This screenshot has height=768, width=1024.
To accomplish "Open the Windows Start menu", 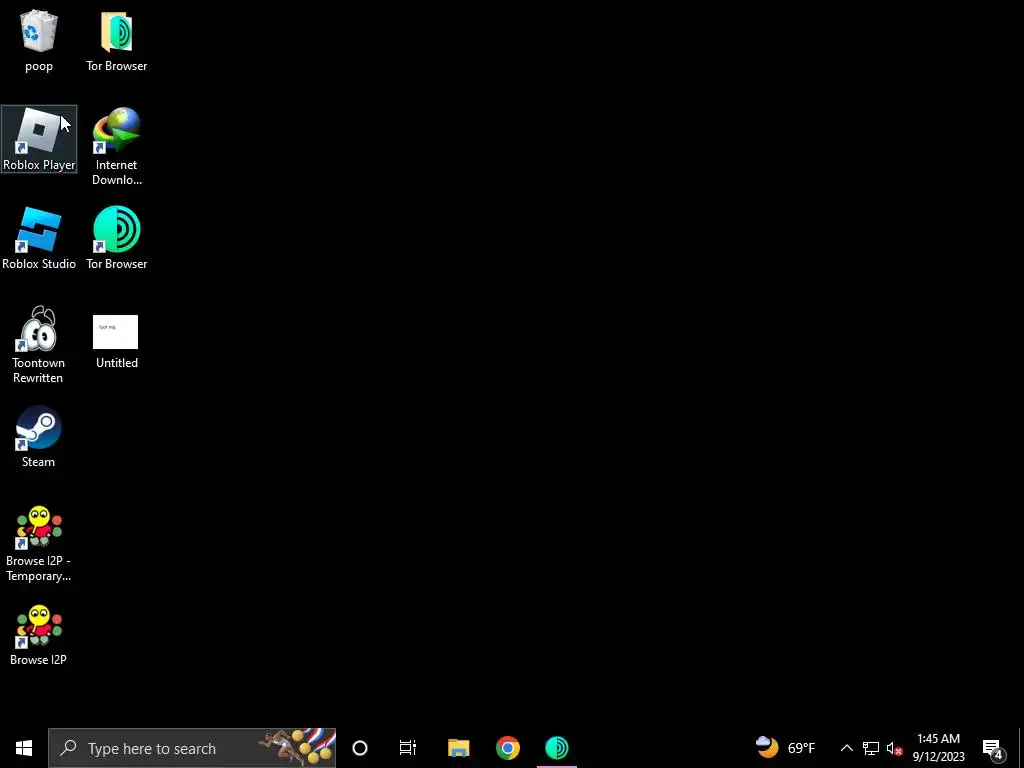I will (x=24, y=748).
